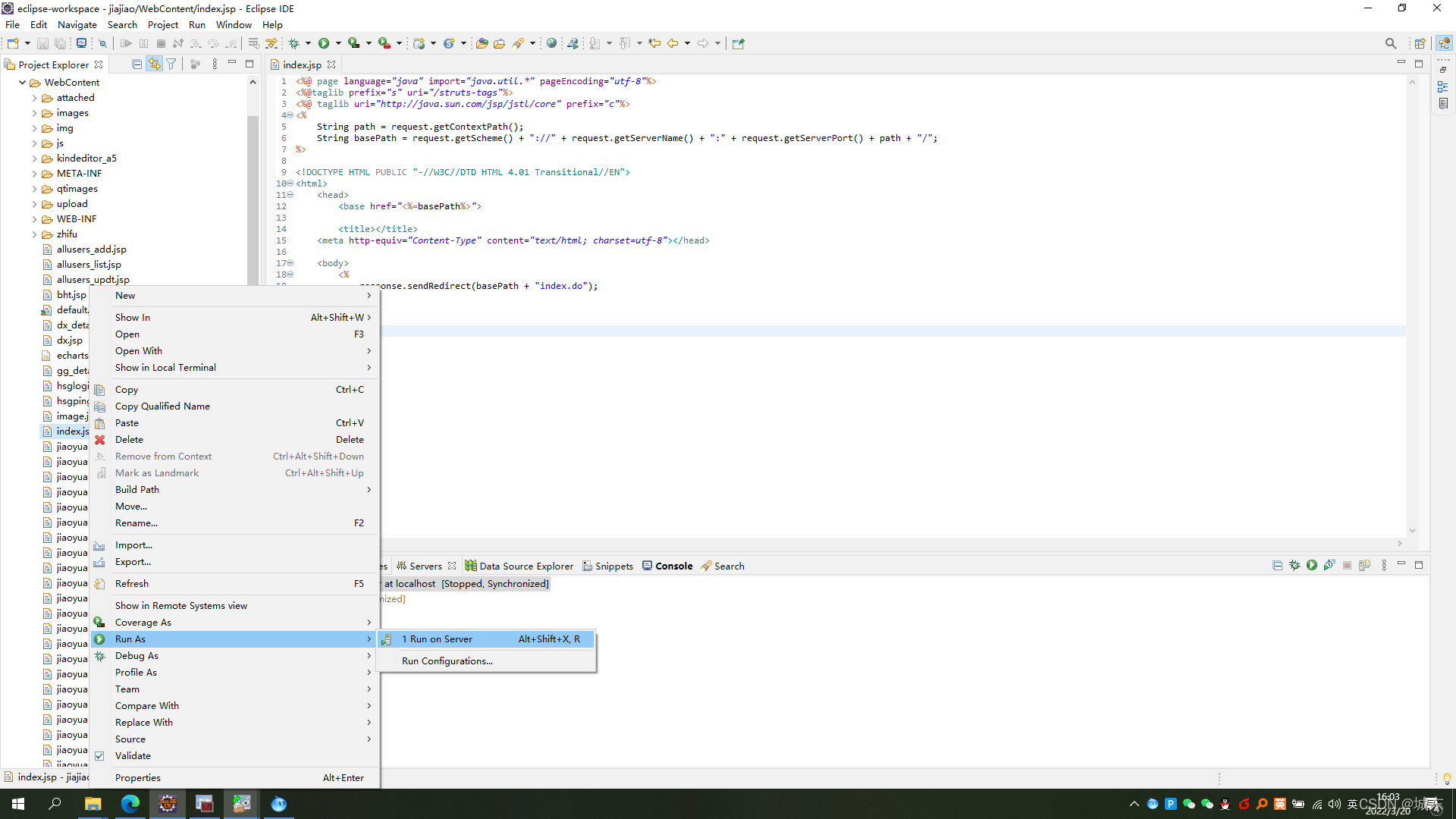Expand the WEB-INF folder
Image resolution: width=1456 pixels, height=819 pixels.
[34, 219]
